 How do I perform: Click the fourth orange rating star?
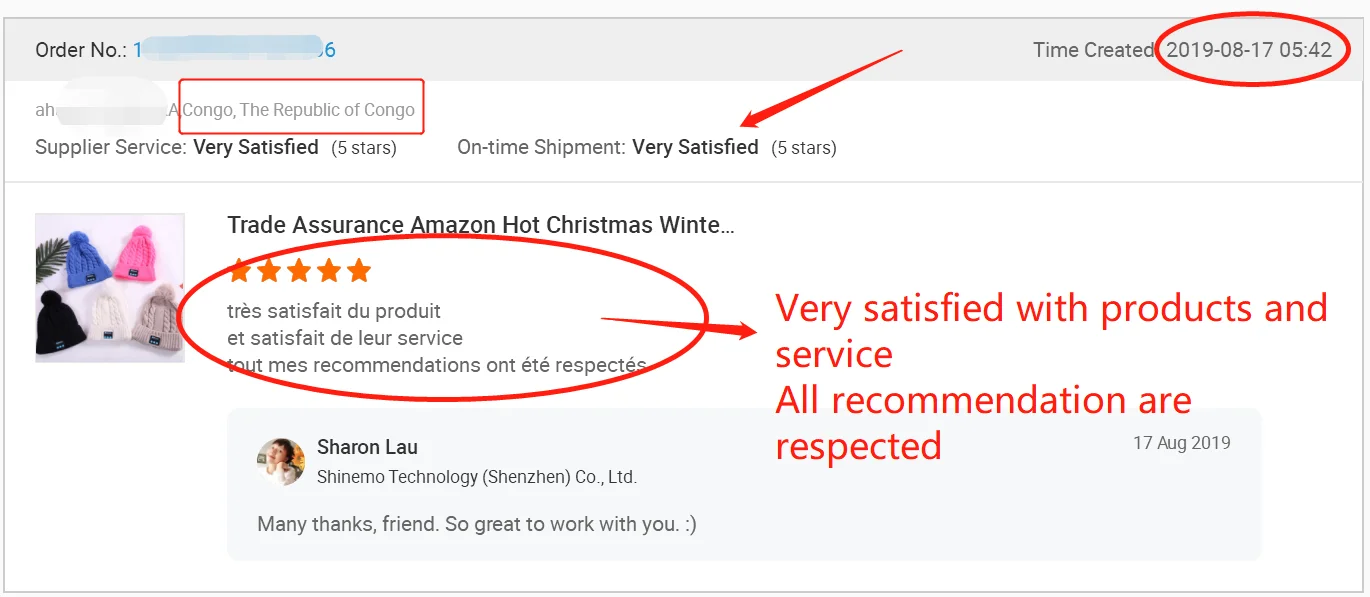click(329, 270)
